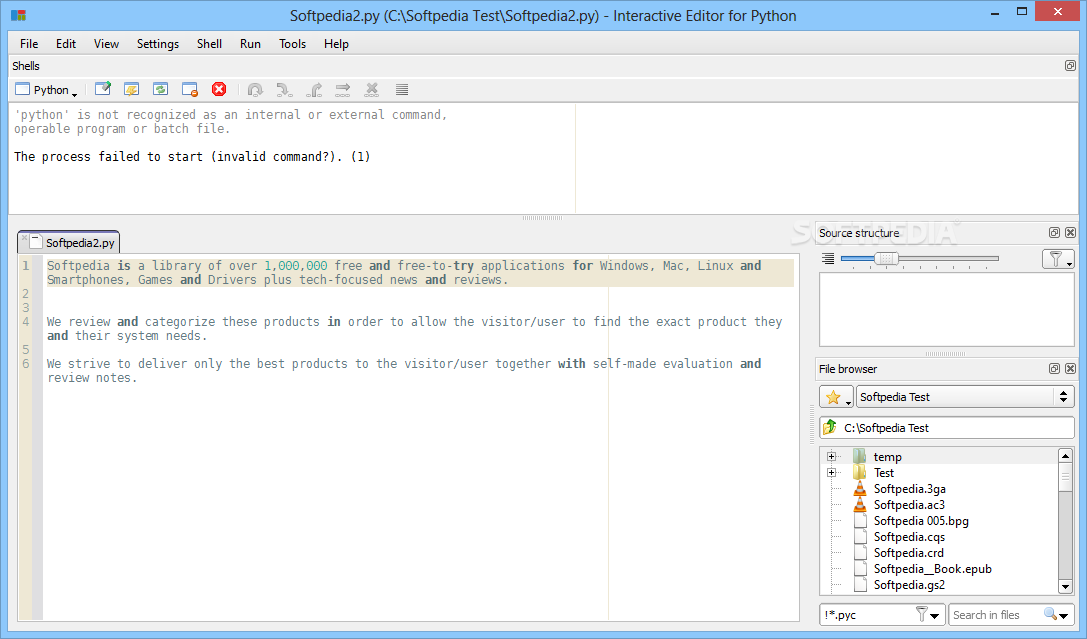
Task: Open the Shell menu
Action: [209, 44]
